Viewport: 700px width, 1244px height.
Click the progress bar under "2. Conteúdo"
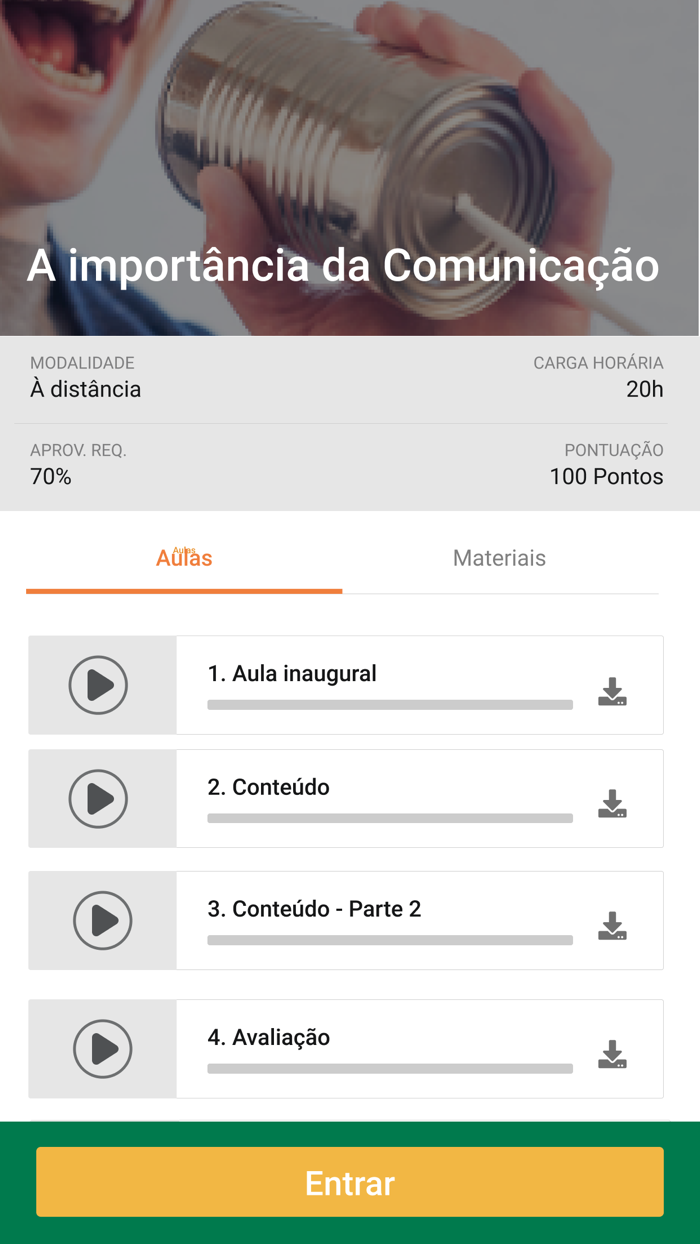point(389,818)
